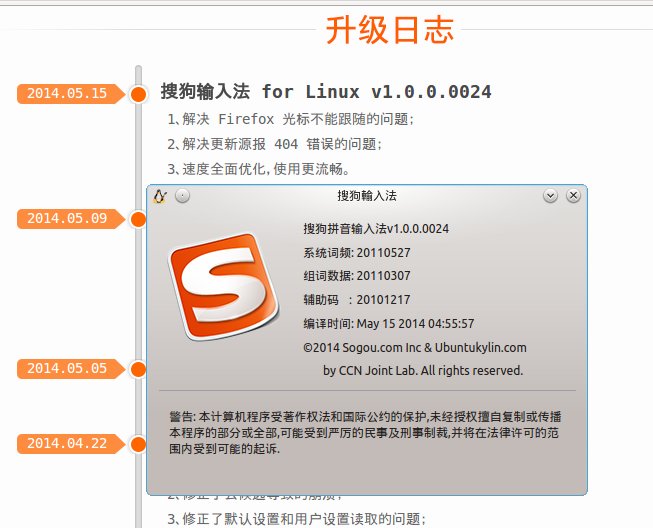653x528 pixels.
Task: Click the 警告 copyright warning paragraph
Action: tap(365, 433)
